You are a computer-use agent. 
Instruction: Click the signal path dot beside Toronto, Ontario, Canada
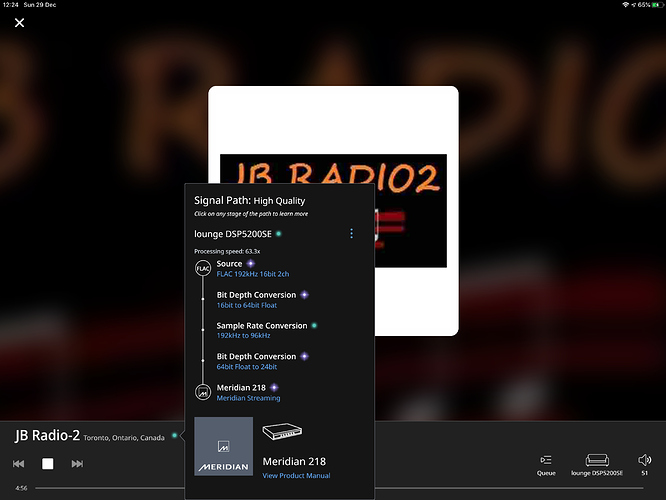click(174, 435)
